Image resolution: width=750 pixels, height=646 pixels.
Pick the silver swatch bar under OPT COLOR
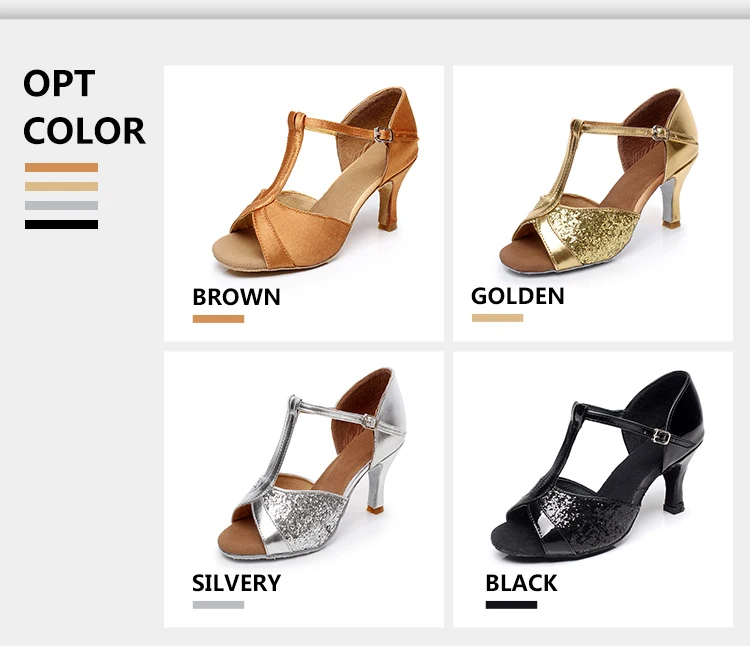tap(61, 206)
